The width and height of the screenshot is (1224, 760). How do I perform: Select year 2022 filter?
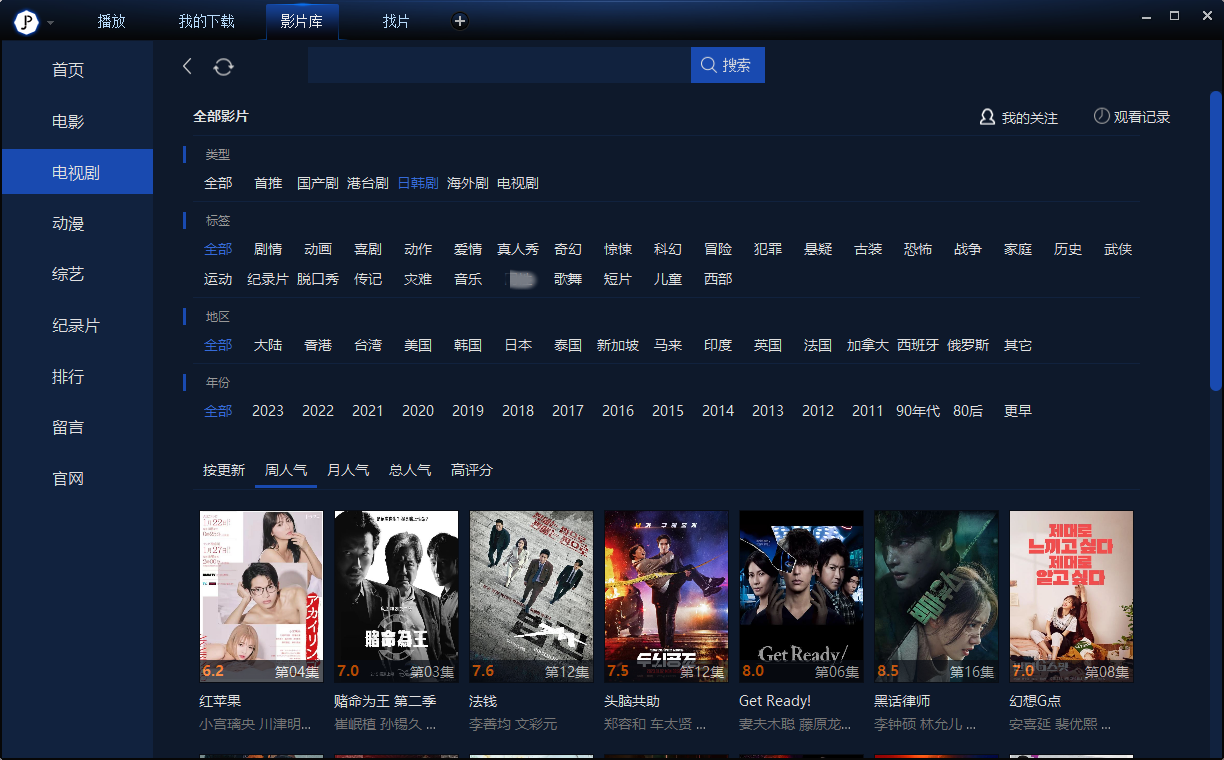pyautogui.click(x=317, y=411)
